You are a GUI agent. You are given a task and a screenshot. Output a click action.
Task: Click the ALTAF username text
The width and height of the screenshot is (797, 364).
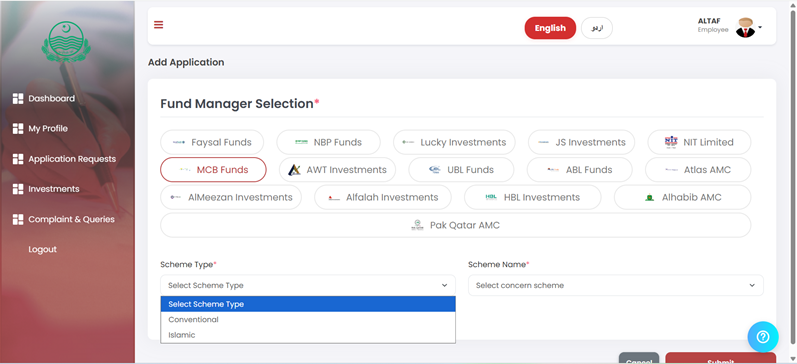[709, 21]
